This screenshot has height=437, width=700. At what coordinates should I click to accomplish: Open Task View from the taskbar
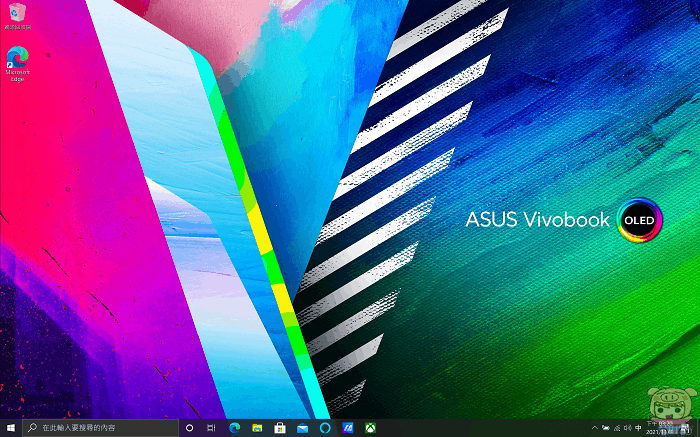(x=212, y=428)
